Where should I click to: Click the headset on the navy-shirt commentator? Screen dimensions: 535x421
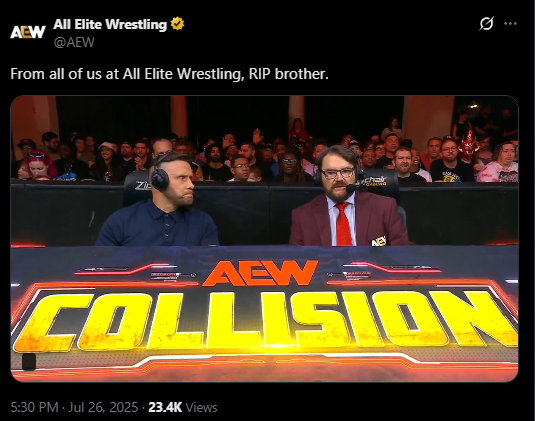pyautogui.click(x=159, y=174)
